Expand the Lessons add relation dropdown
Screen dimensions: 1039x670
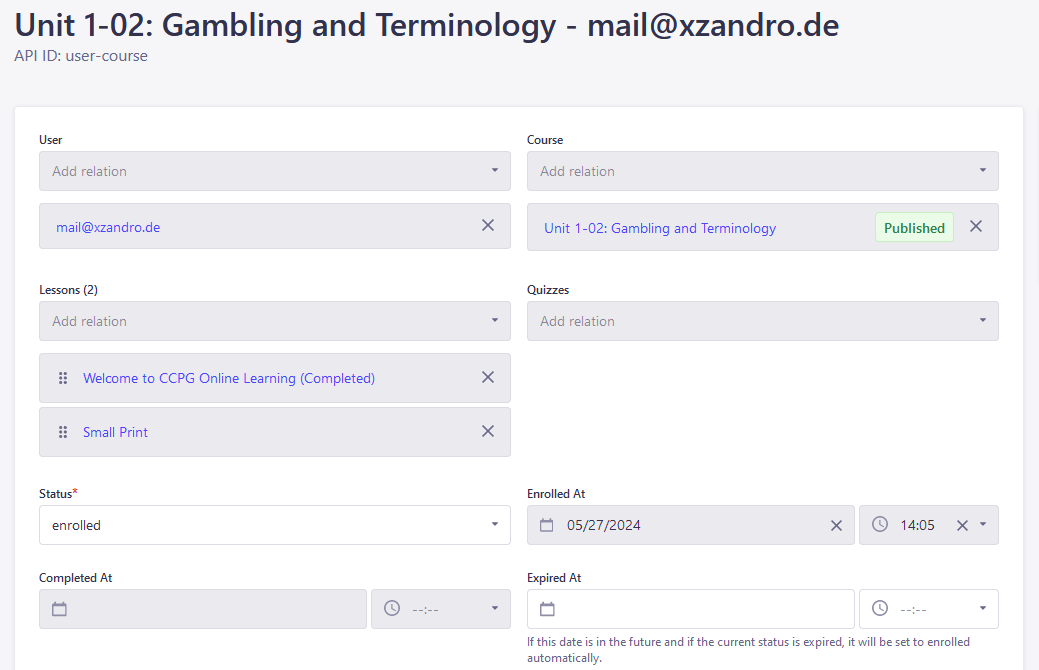click(x=275, y=321)
